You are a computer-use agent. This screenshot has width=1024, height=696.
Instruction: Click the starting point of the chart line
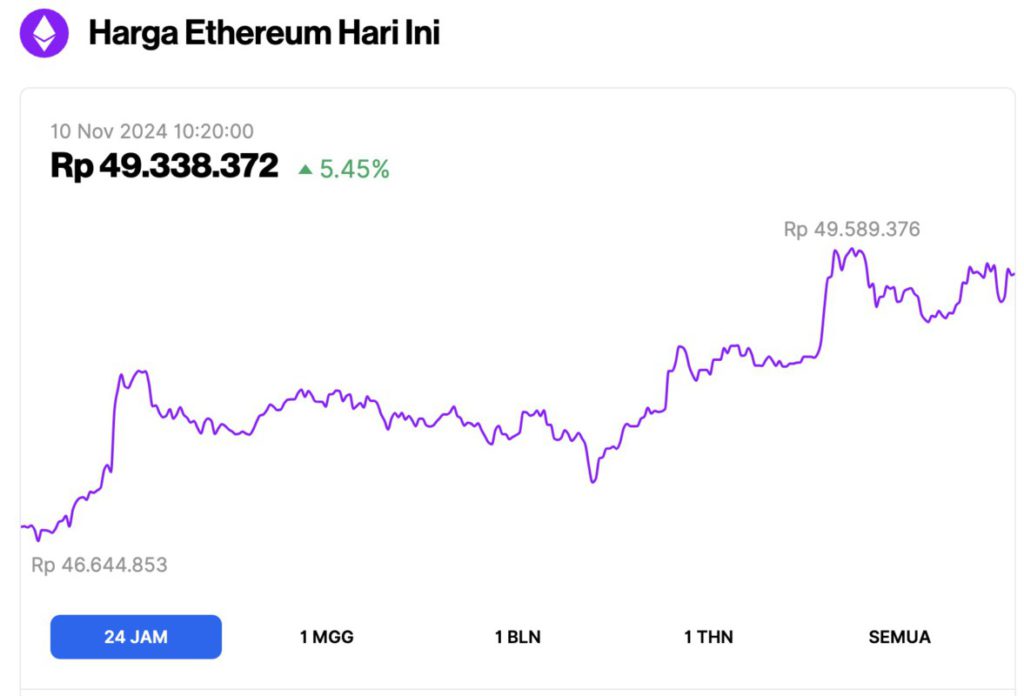coord(22,525)
